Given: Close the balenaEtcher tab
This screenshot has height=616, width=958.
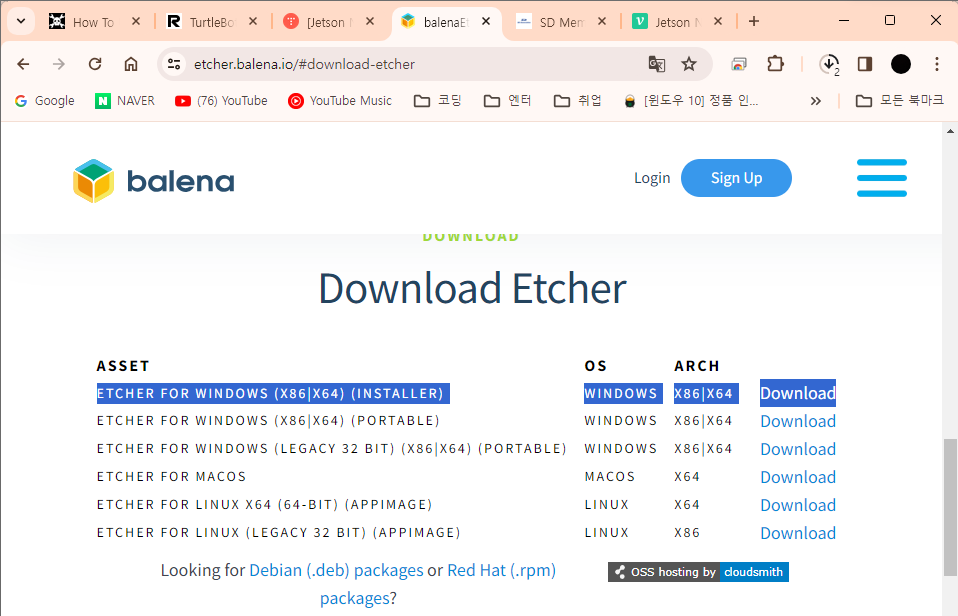Looking at the screenshot, I should (x=486, y=21).
